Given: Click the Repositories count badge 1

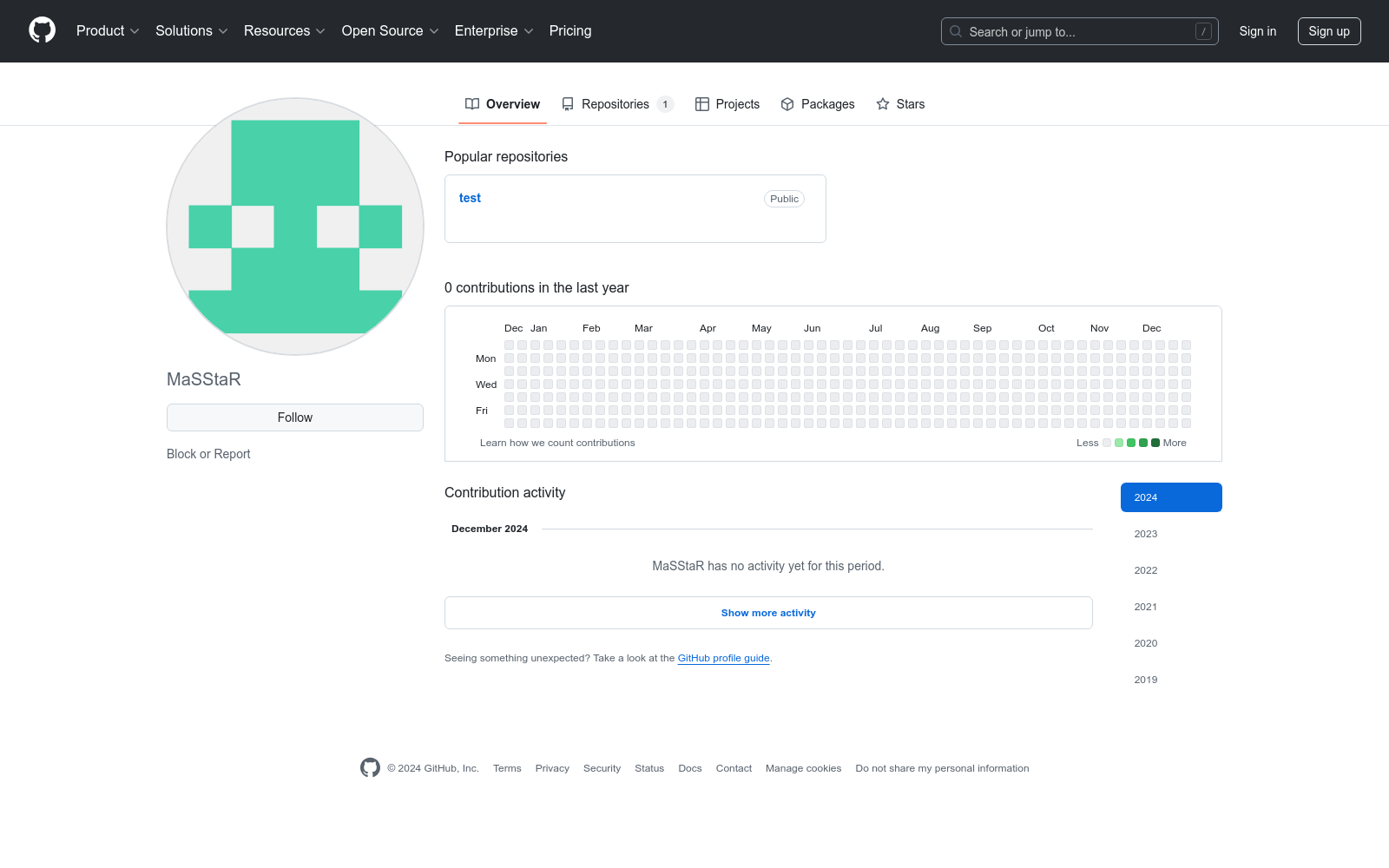Looking at the screenshot, I should click(x=665, y=104).
